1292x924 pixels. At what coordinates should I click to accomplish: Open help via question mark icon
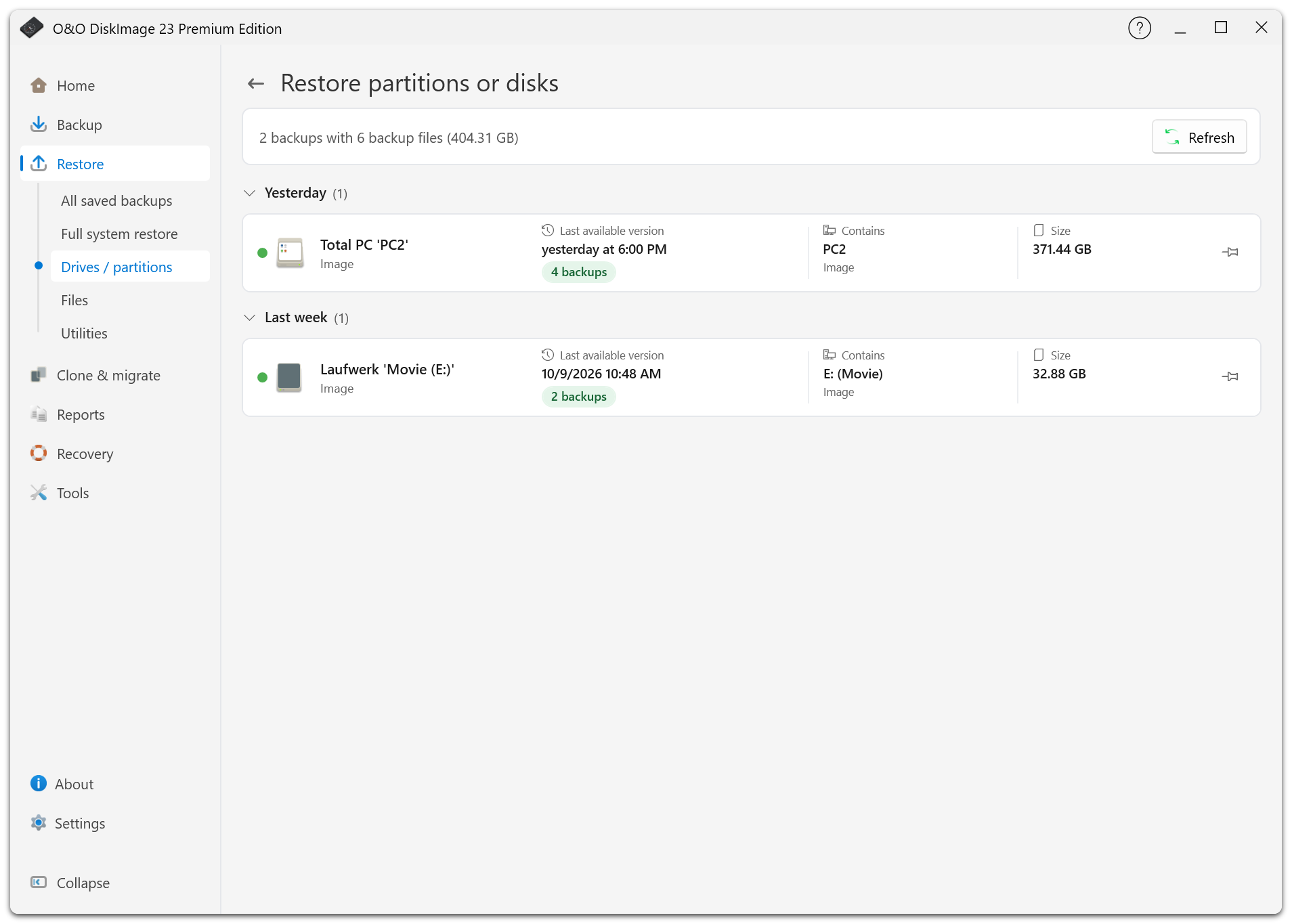(1140, 28)
